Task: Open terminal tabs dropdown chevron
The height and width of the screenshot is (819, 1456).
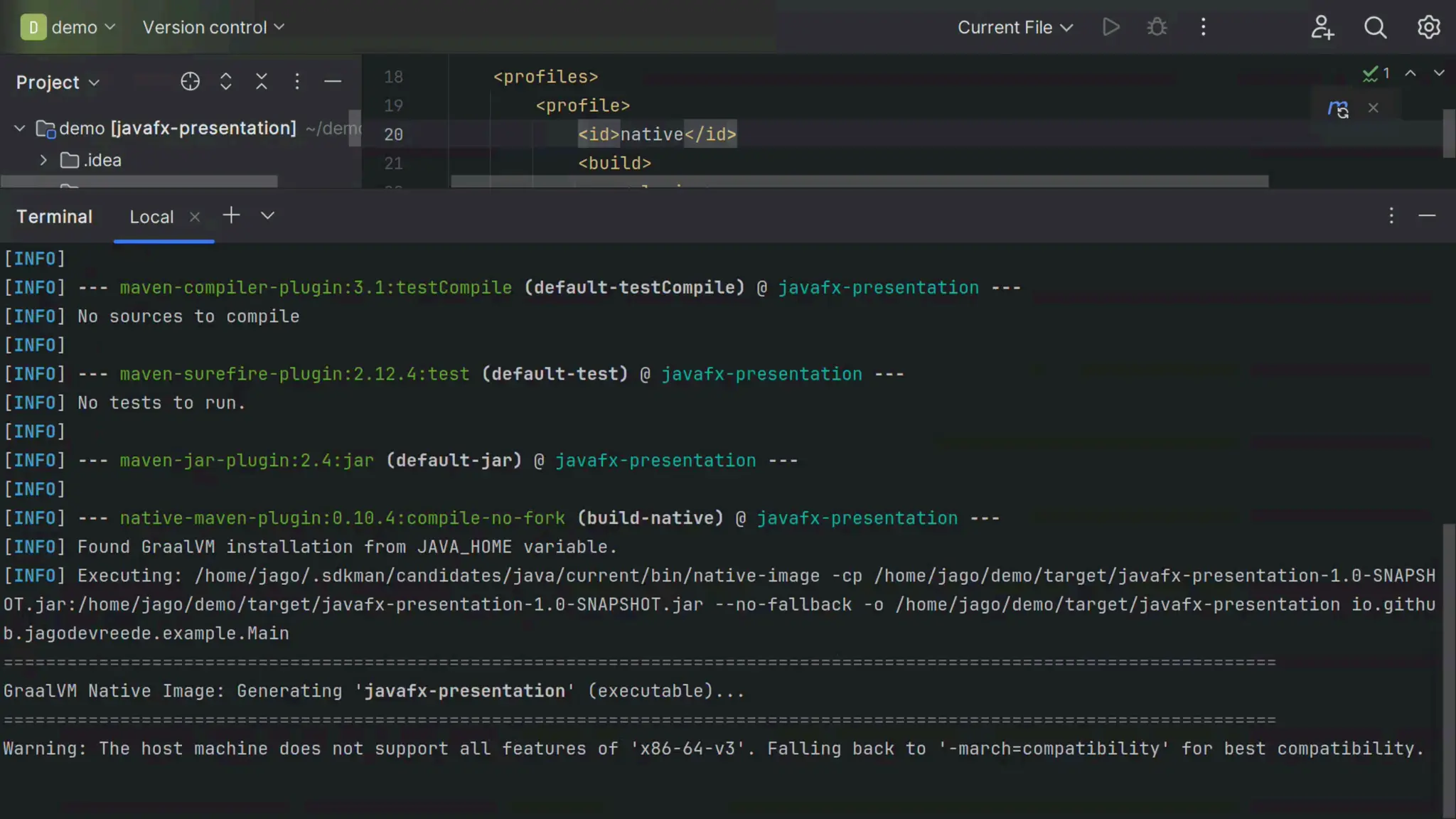Action: [267, 215]
